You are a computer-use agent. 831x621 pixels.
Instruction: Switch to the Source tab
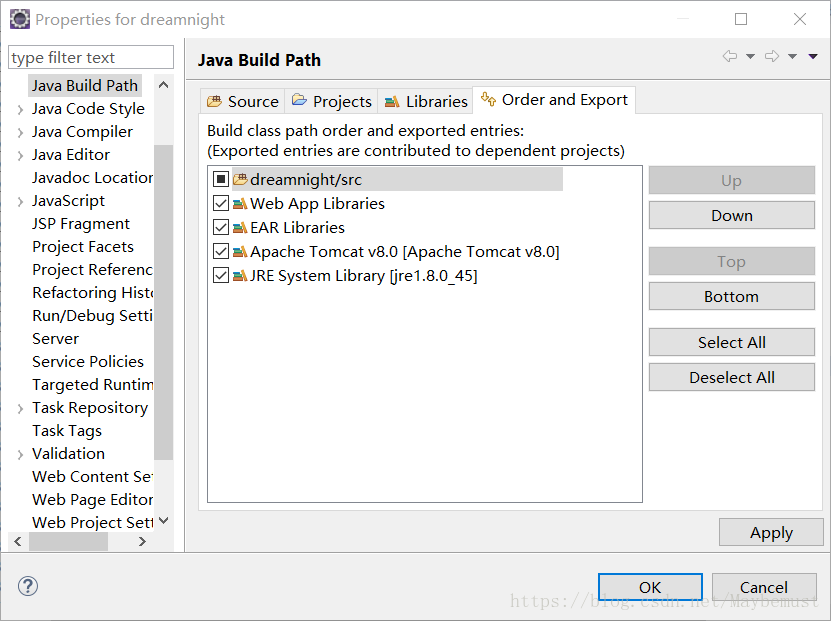click(x=242, y=101)
